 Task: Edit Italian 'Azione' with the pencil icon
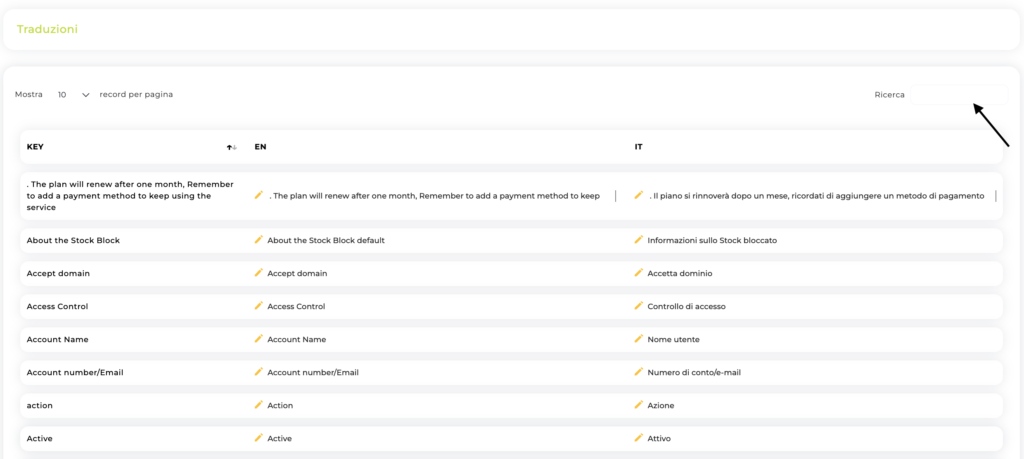click(x=639, y=405)
